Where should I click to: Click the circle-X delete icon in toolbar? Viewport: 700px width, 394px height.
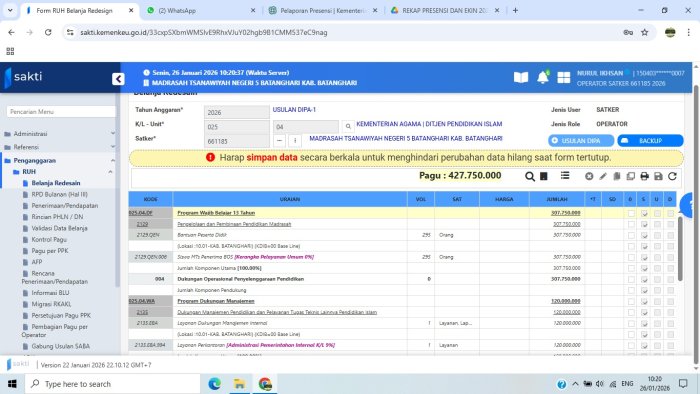point(589,176)
